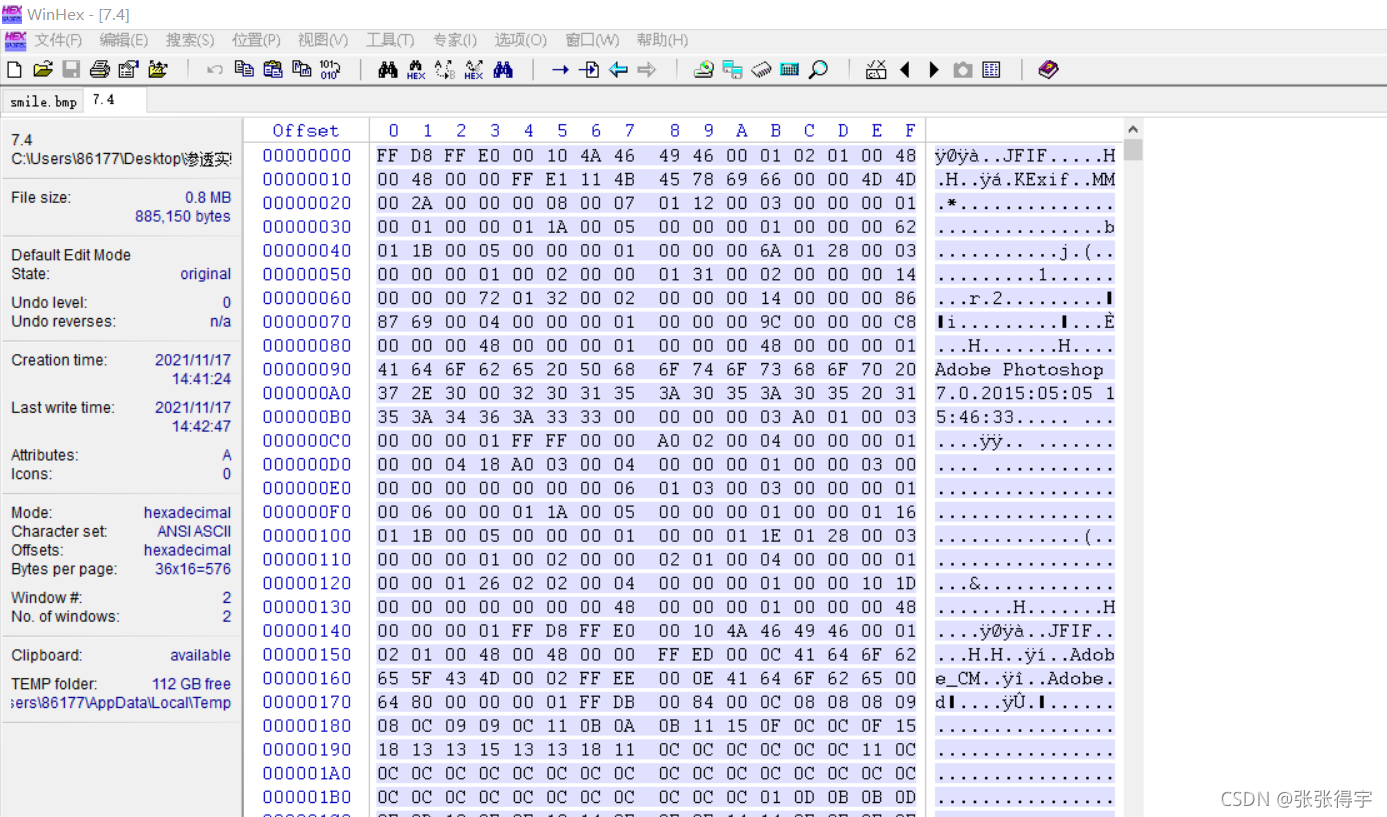Select offset row 00000090
1387x817 pixels.
307,369
